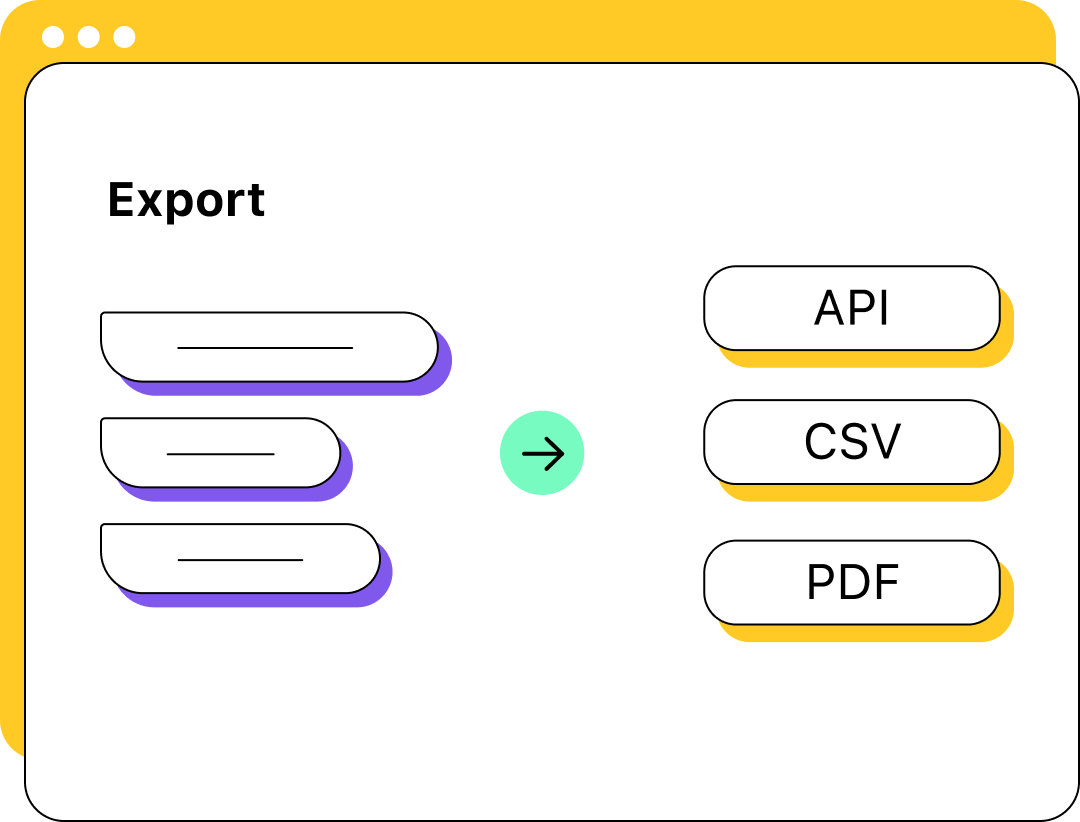Click the line inside the middle pill
This screenshot has width=1080, height=822.
pyautogui.click(x=220, y=454)
